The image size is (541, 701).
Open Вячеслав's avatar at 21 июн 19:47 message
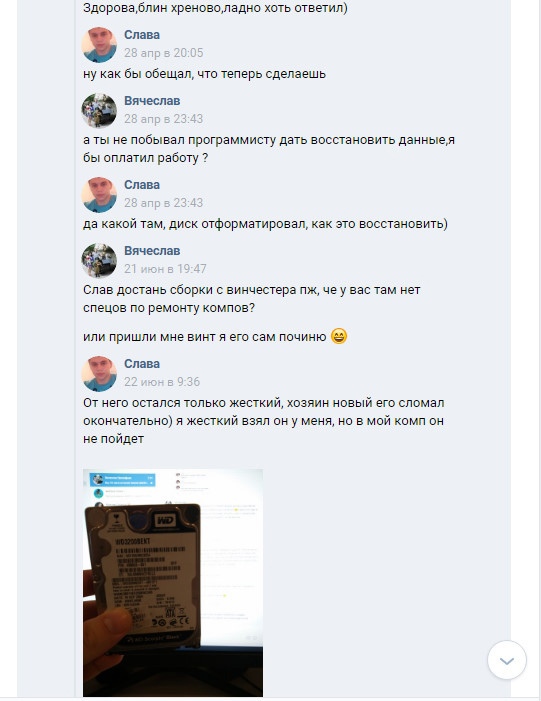tap(99, 261)
